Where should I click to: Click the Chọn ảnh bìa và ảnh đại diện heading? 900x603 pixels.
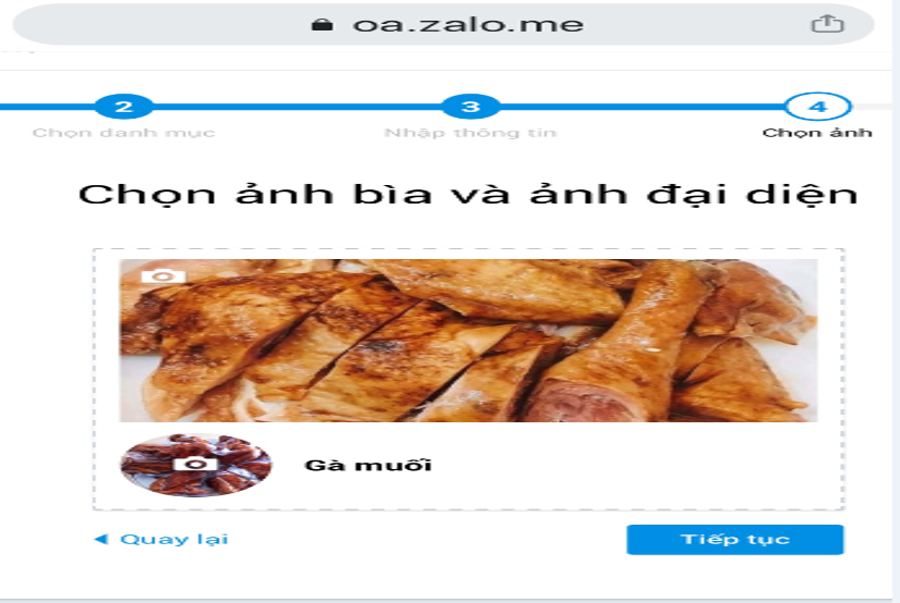[468, 194]
